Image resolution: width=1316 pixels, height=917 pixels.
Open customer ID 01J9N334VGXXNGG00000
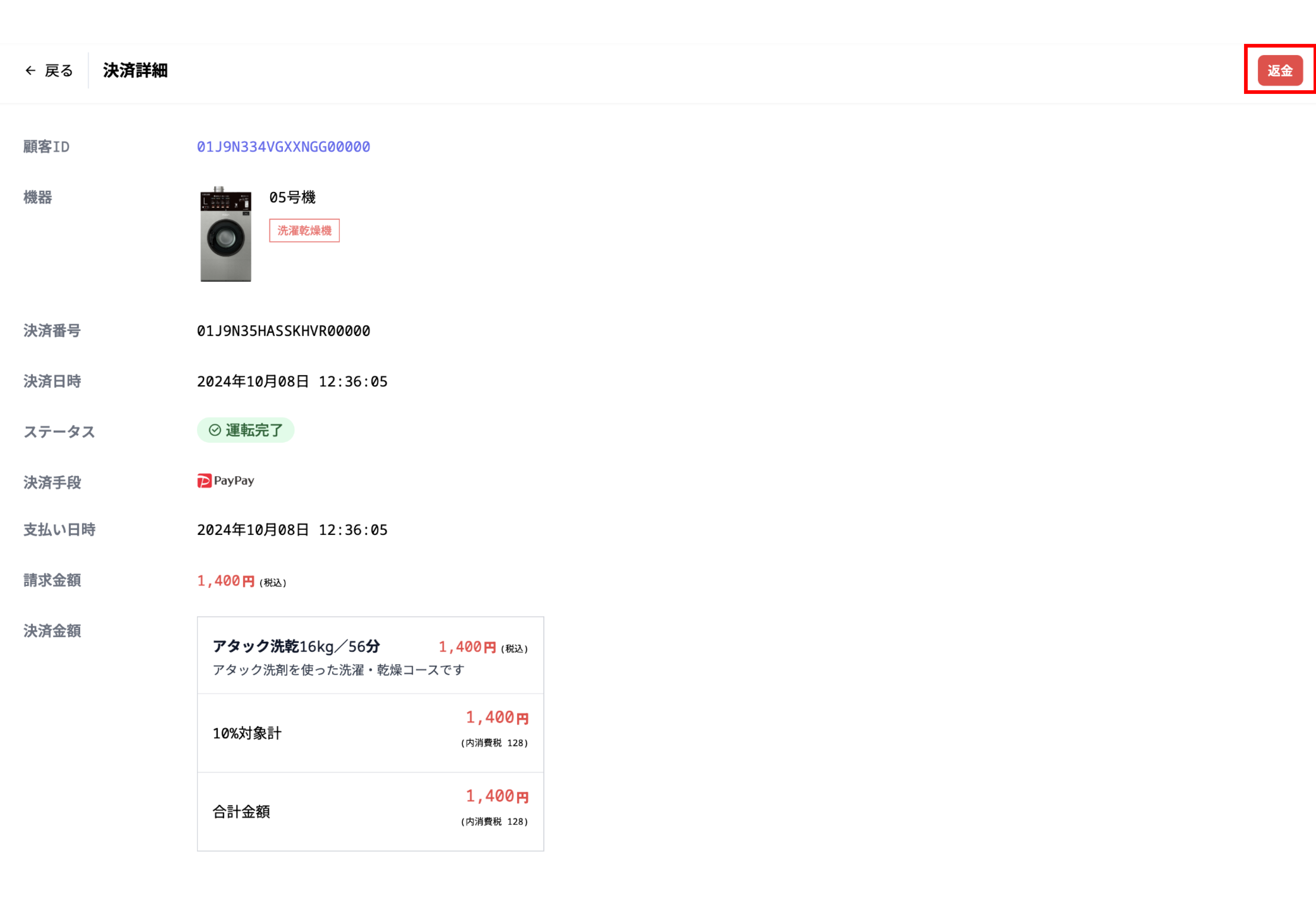pos(283,147)
